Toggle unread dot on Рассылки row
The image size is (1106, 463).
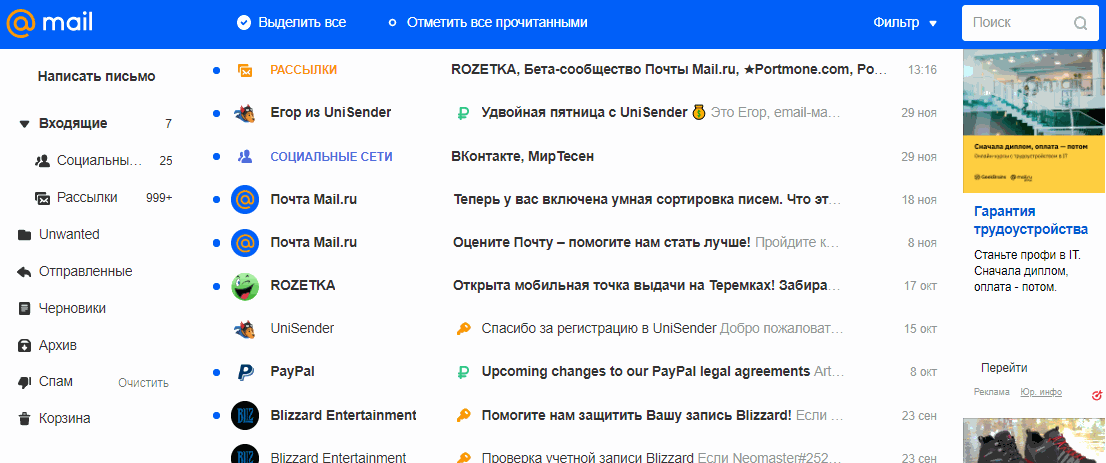click(x=216, y=70)
